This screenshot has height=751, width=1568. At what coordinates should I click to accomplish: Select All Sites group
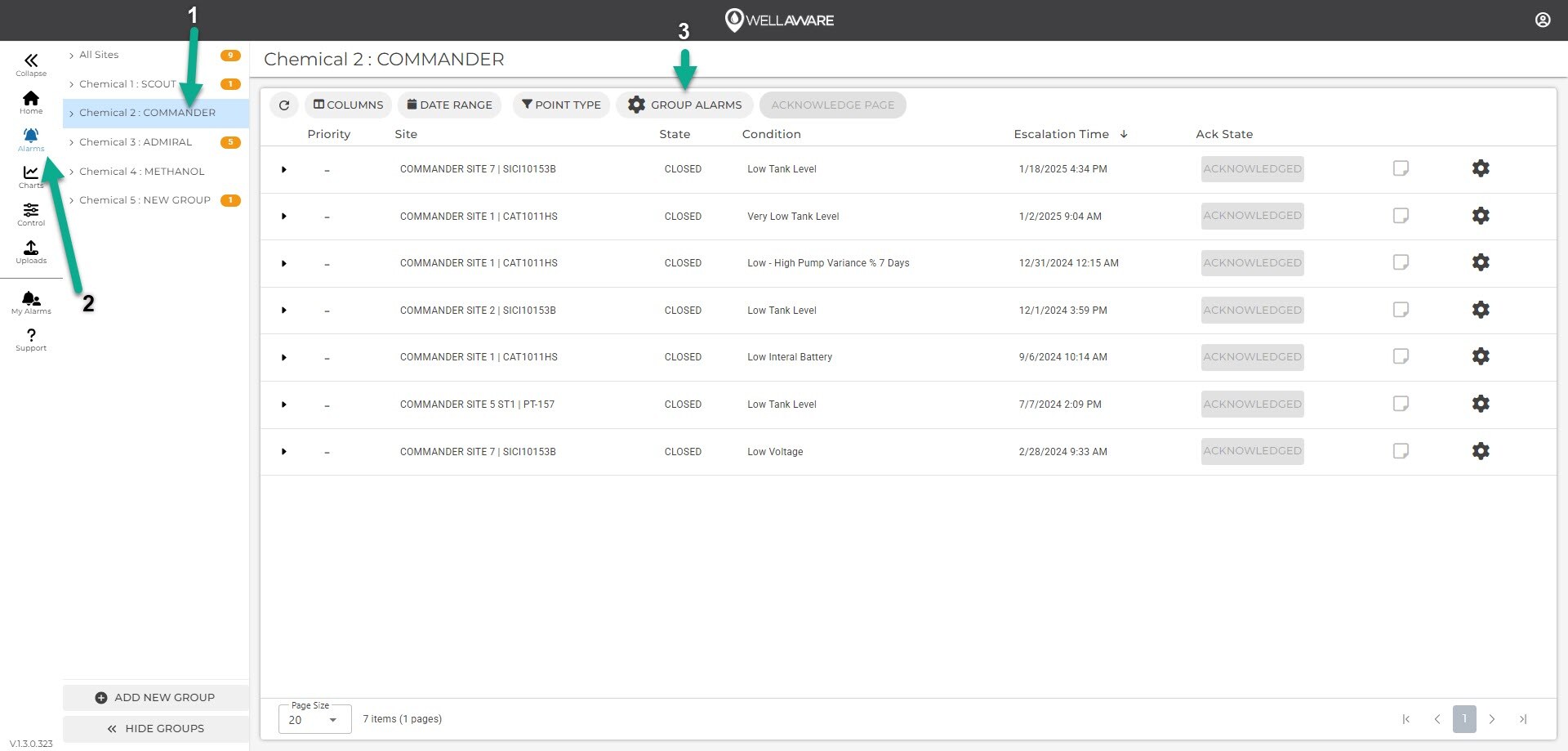pyautogui.click(x=155, y=55)
